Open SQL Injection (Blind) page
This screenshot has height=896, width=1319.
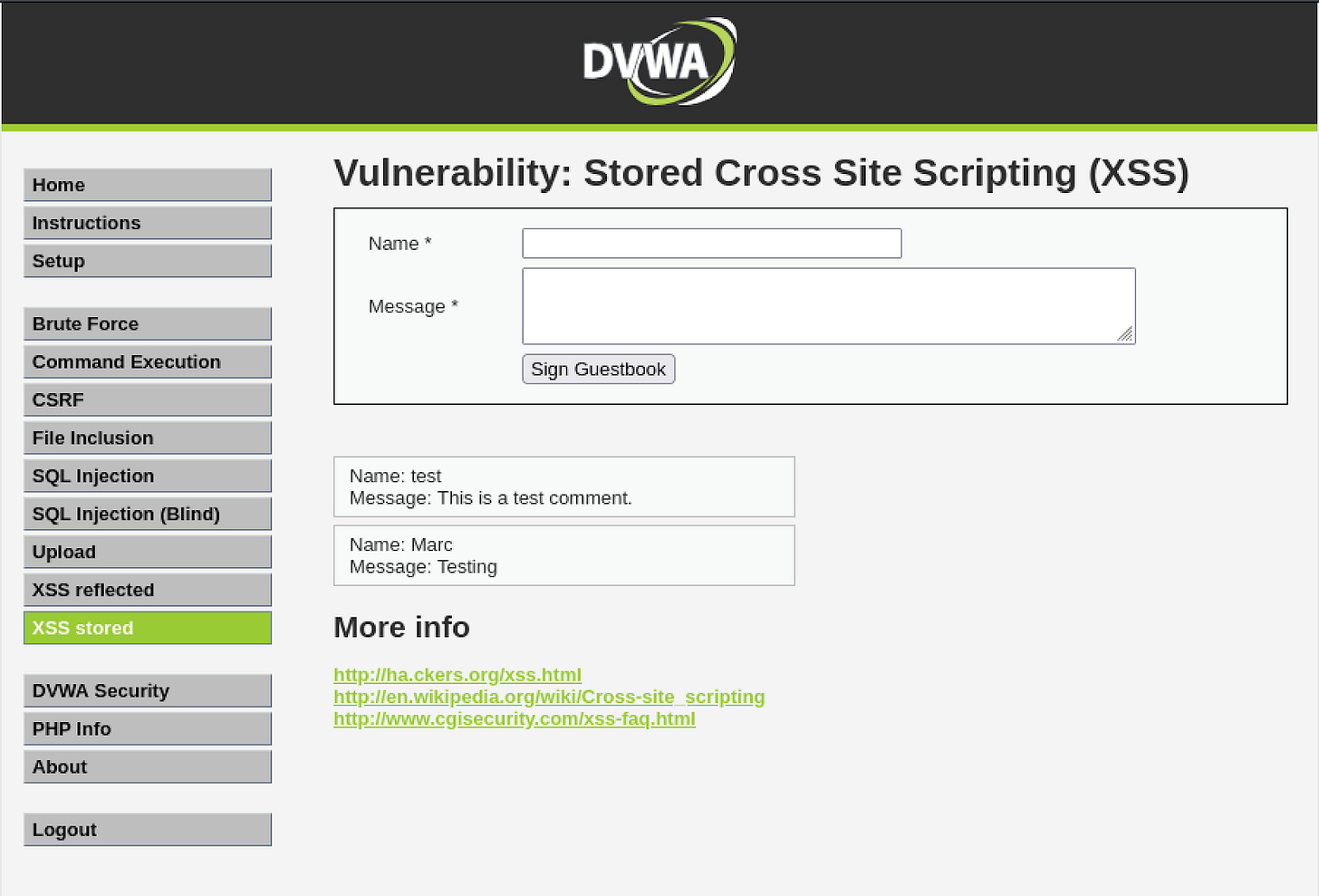(x=148, y=514)
